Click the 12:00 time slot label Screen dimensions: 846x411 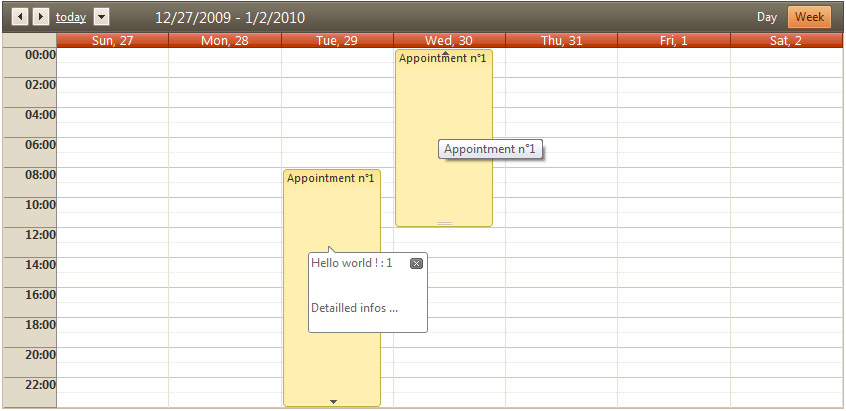click(40, 235)
